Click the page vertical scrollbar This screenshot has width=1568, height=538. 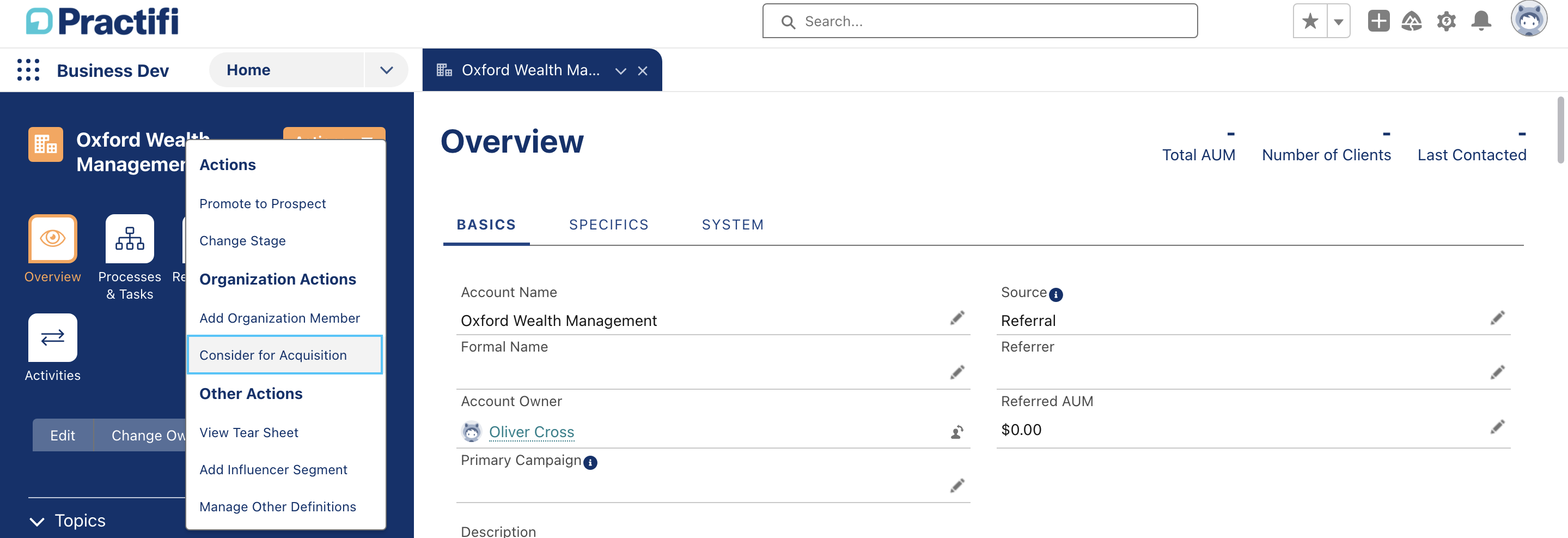point(1561,129)
